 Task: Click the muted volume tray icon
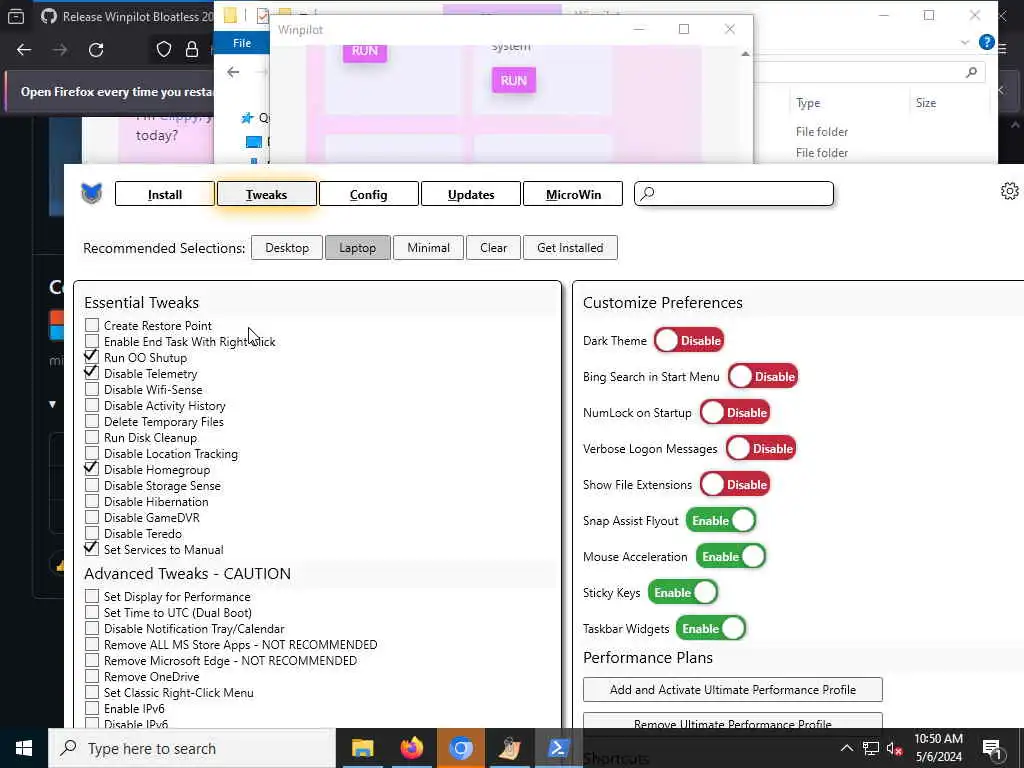894,749
